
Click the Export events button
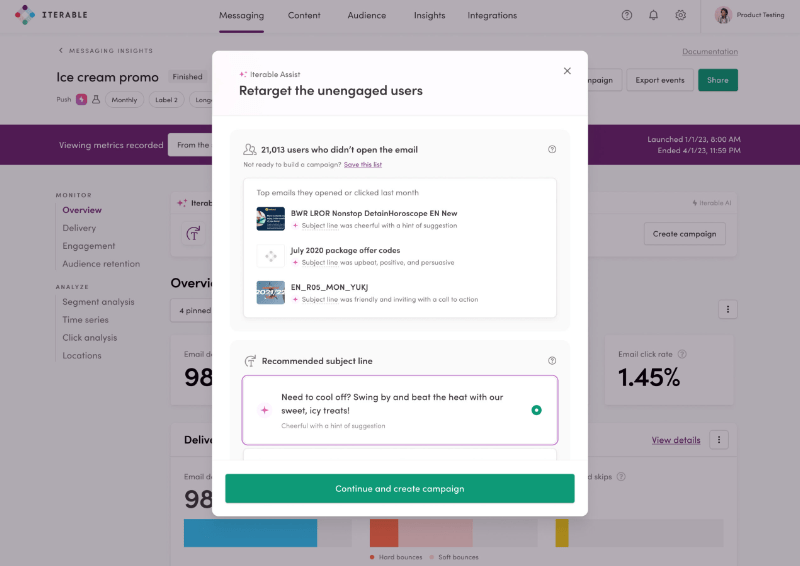click(660, 80)
